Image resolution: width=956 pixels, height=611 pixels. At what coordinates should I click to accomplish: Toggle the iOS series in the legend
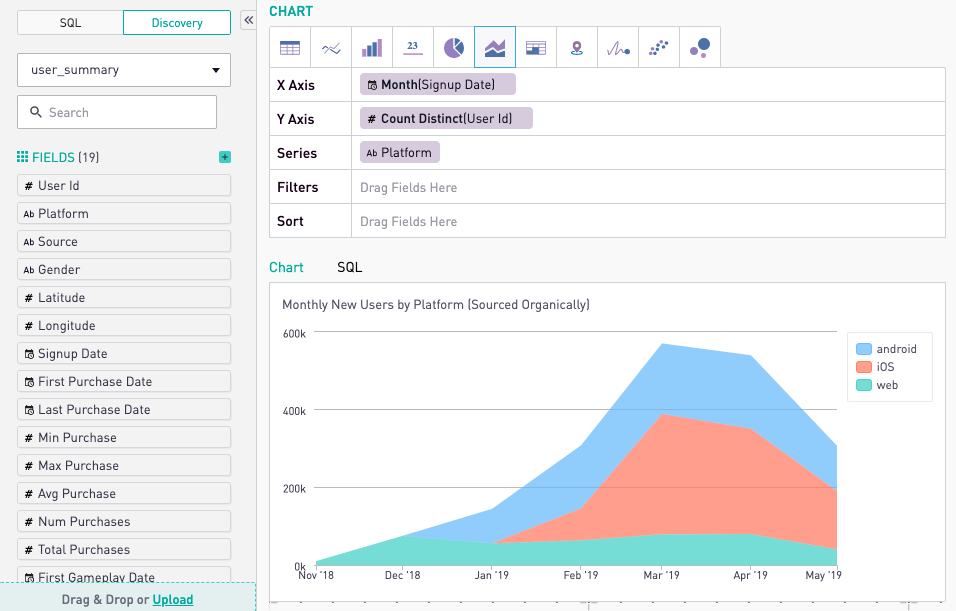click(x=881, y=367)
